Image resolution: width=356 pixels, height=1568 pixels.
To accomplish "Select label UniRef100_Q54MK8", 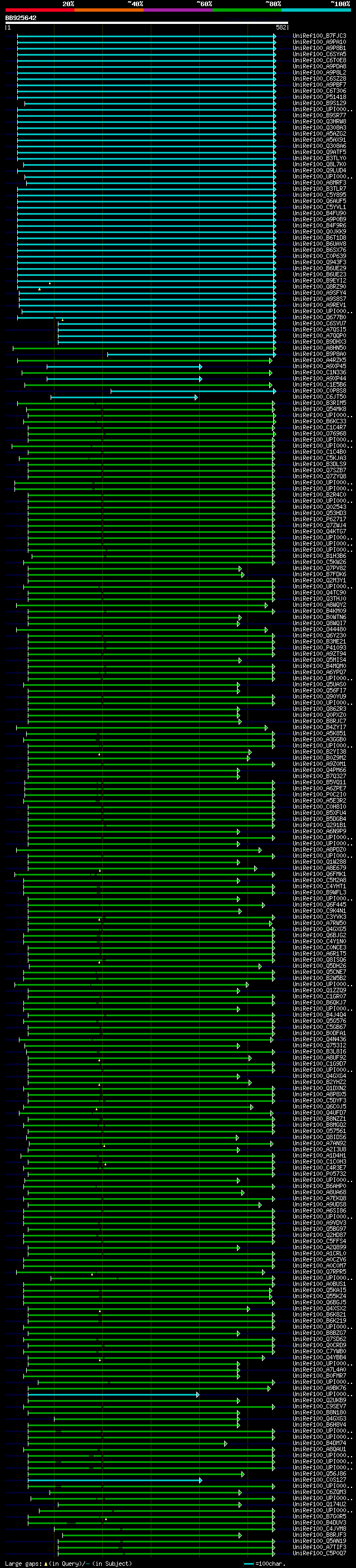I will (x=319, y=409).
